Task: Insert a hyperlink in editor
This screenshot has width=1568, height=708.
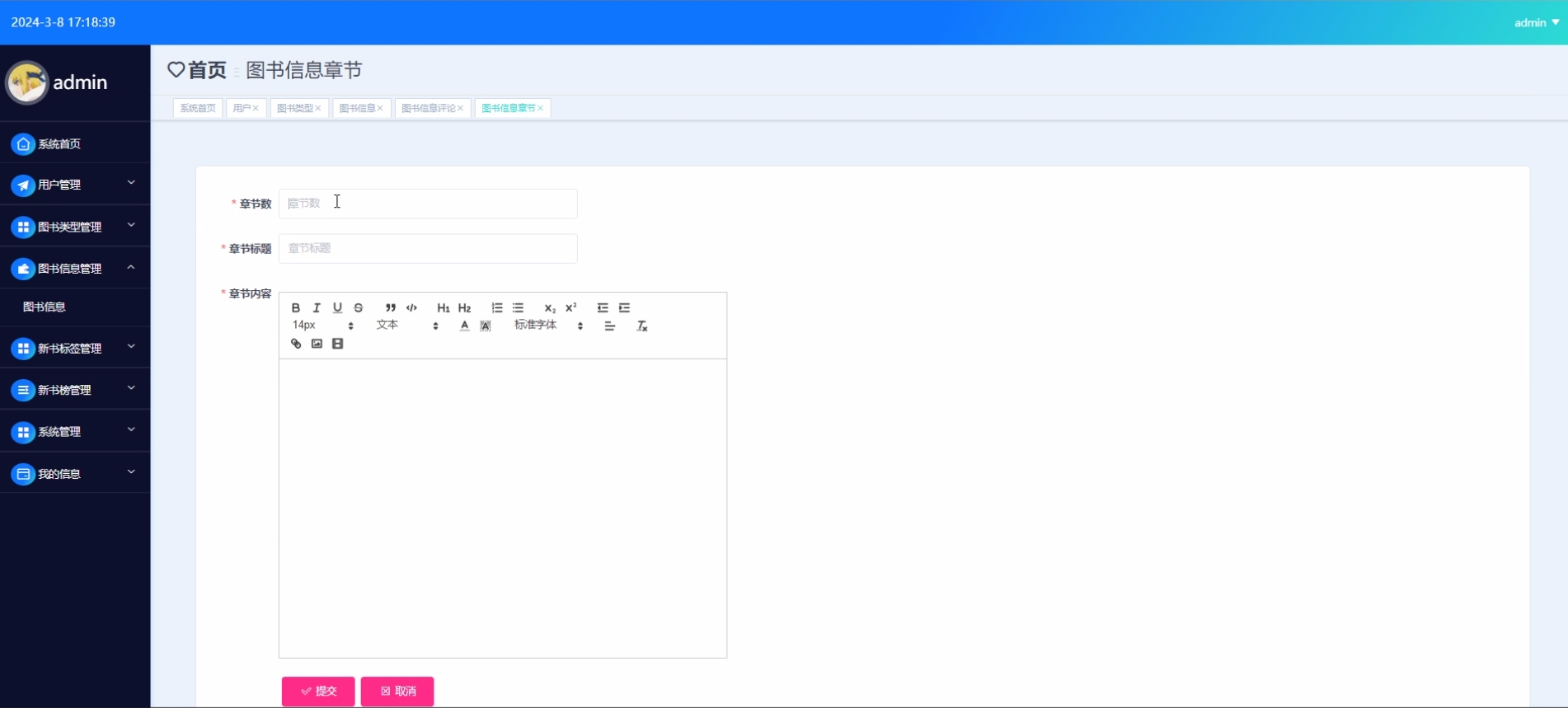Action: 296,344
